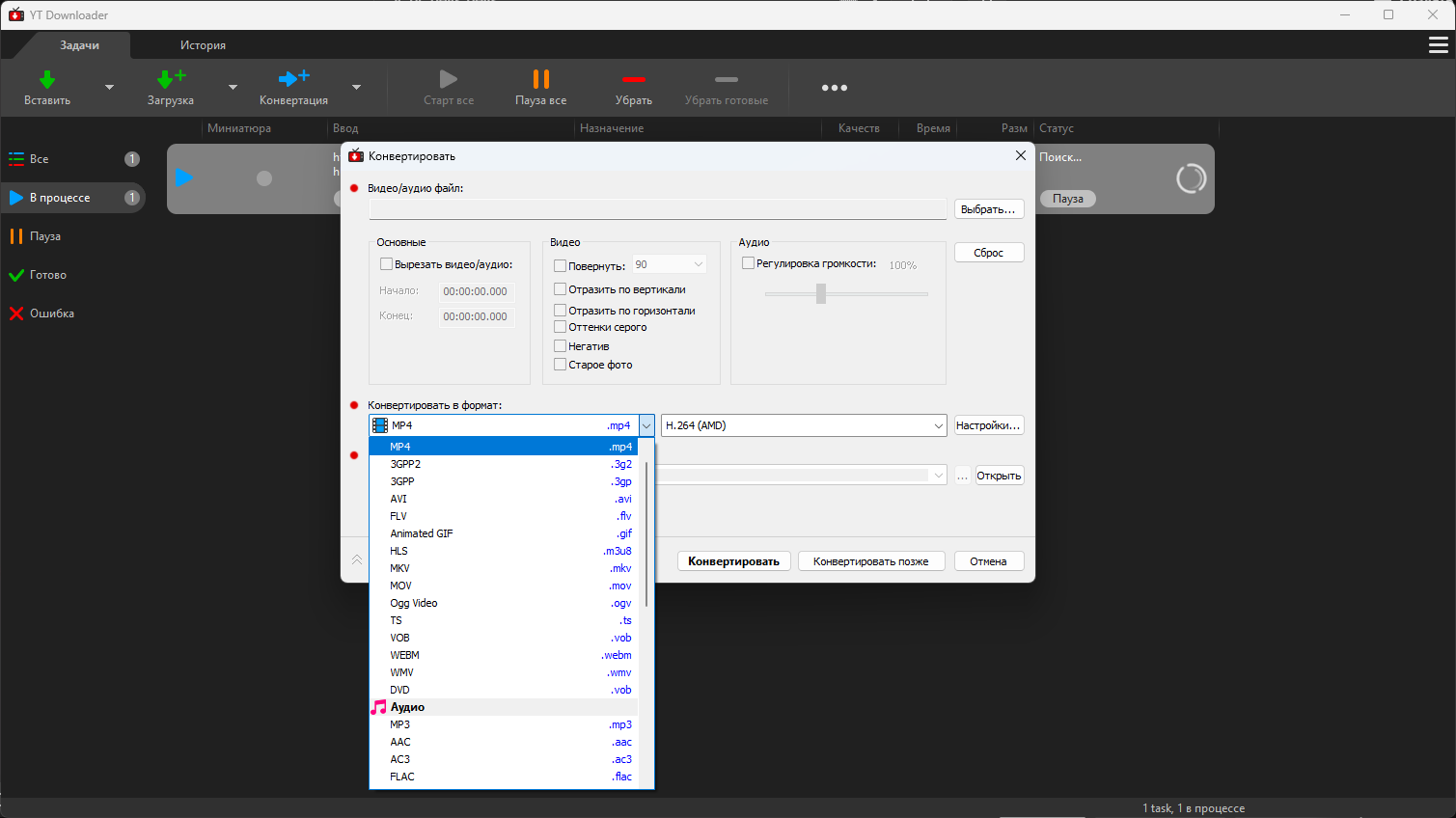The height and width of the screenshot is (818, 1456).
Task: Click the Видео/аудио файл input field
Action: (x=657, y=209)
